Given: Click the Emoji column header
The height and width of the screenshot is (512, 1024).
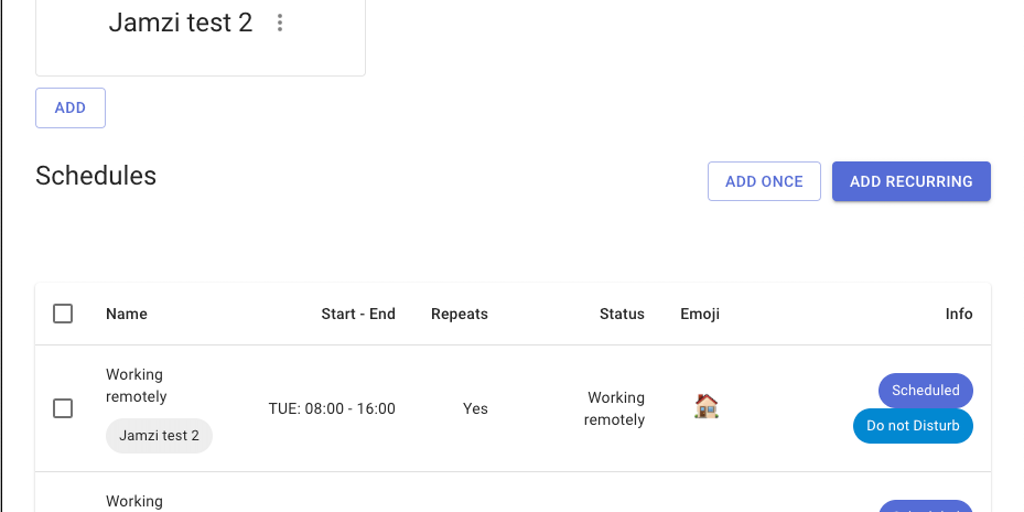Looking at the screenshot, I should [x=700, y=314].
